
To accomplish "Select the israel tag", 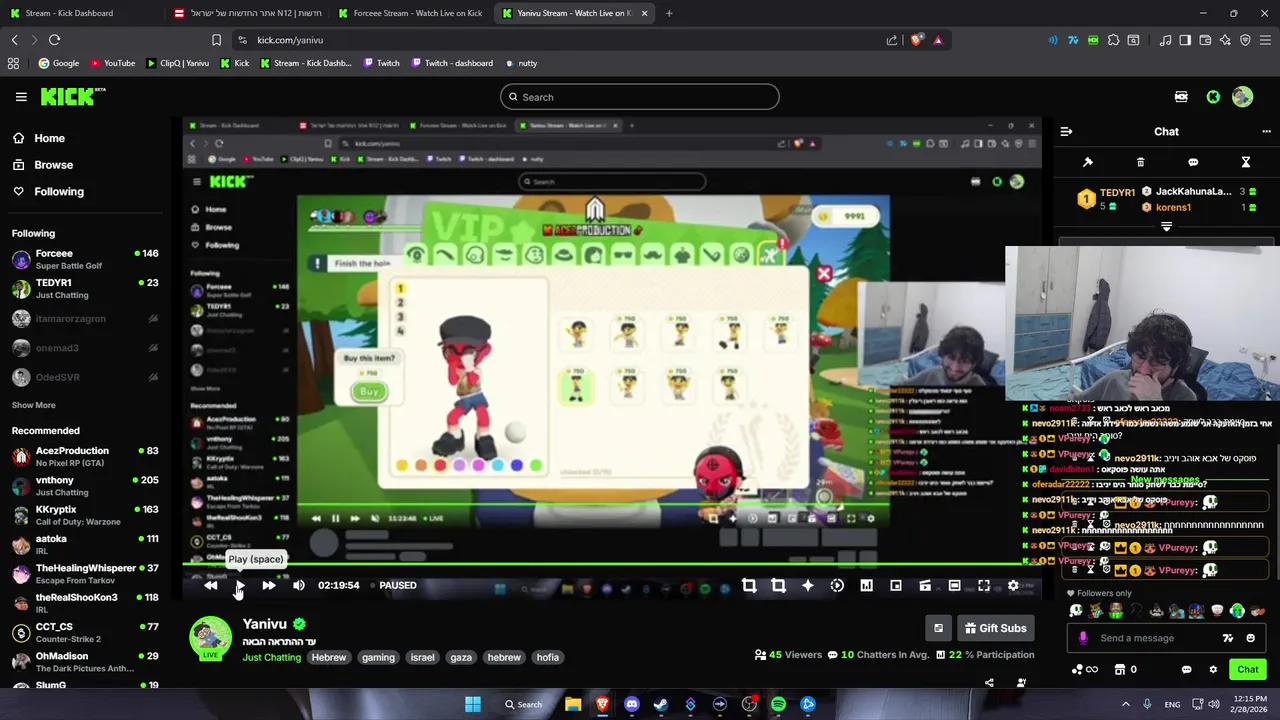I will coord(422,658).
